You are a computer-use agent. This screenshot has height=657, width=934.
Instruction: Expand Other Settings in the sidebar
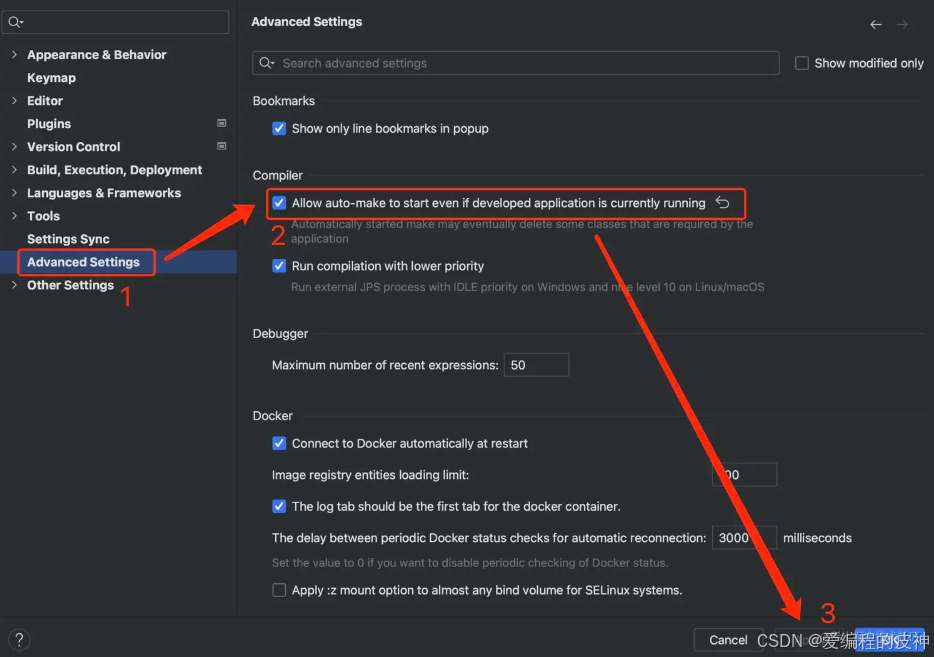point(14,285)
